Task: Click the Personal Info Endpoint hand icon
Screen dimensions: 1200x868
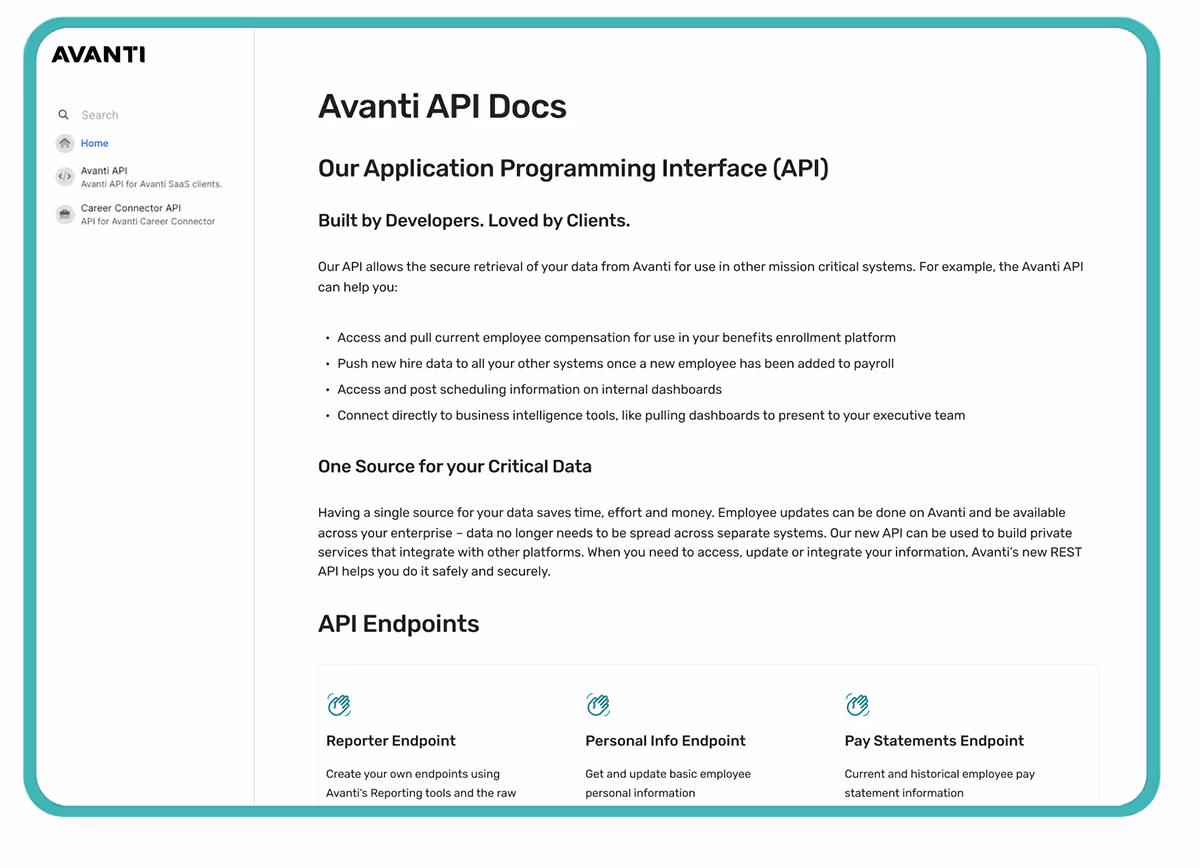Action: pos(598,705)
